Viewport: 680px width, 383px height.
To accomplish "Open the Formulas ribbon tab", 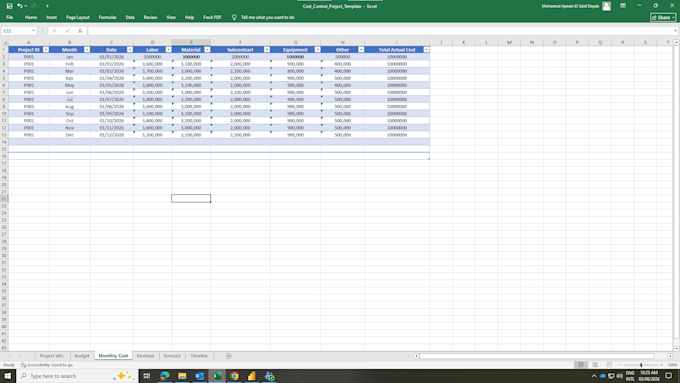I will coord(107,17).
